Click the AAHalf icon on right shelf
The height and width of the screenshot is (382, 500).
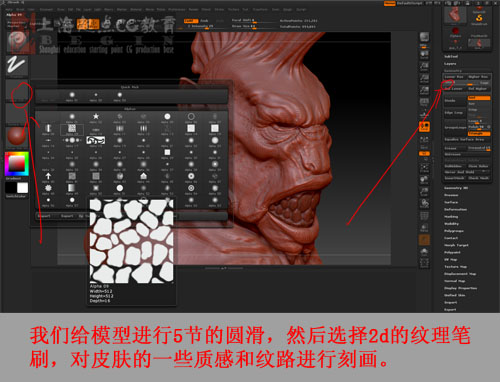424,90
